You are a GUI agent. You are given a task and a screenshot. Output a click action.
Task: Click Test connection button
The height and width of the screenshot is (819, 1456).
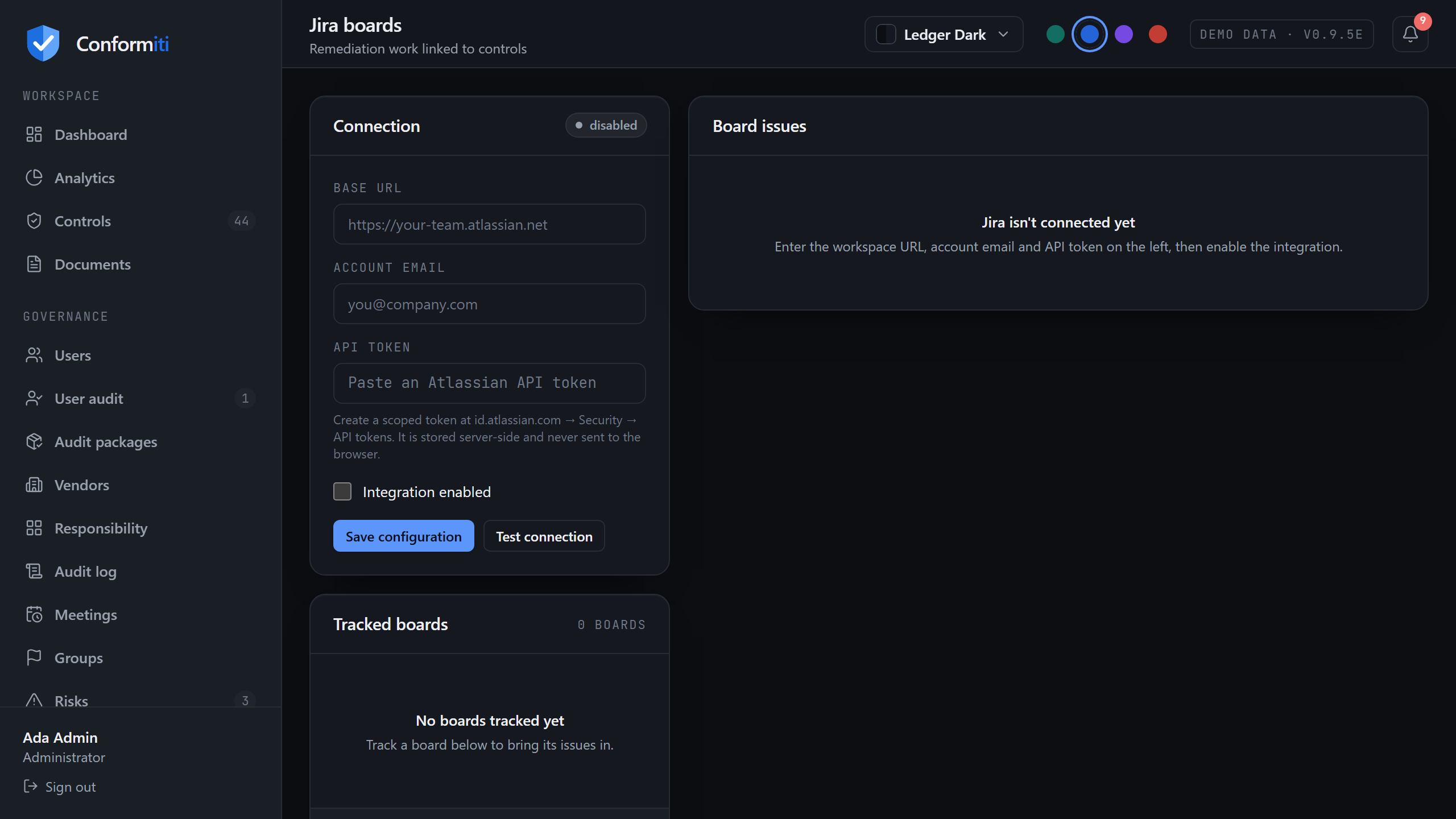544,536
